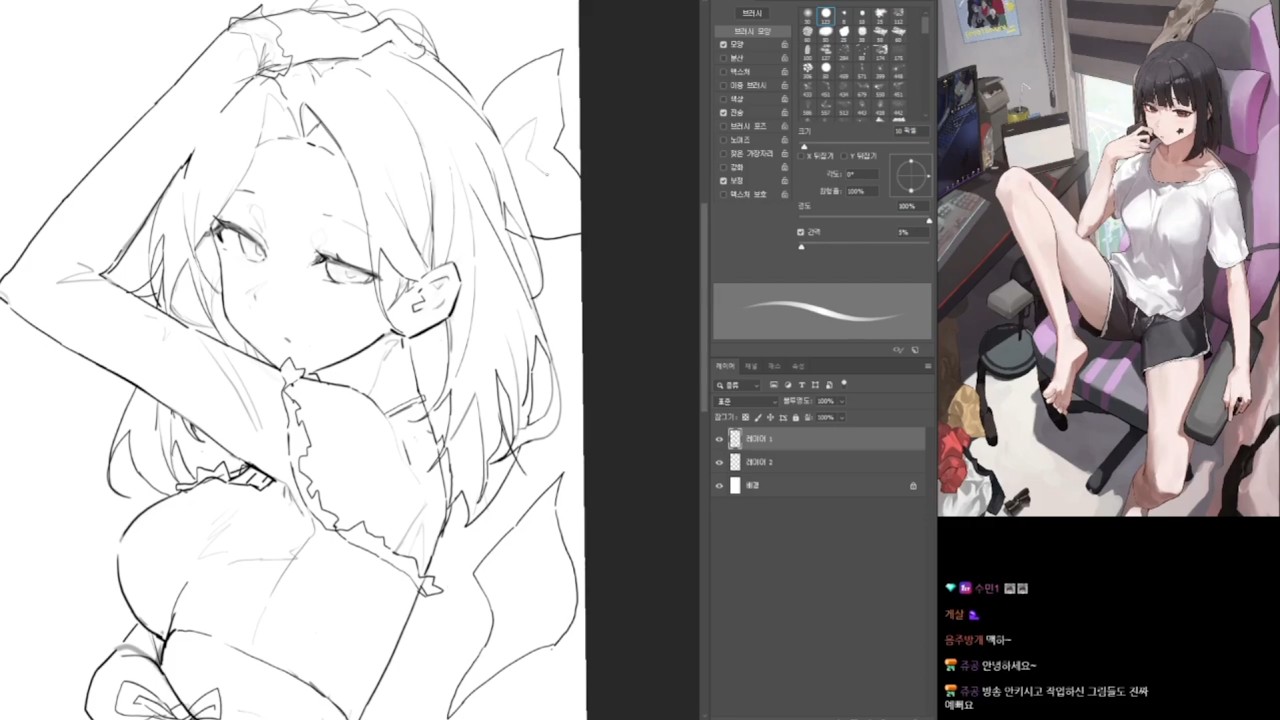Click the brush 크기 size slider

click(x=864, y=143)
